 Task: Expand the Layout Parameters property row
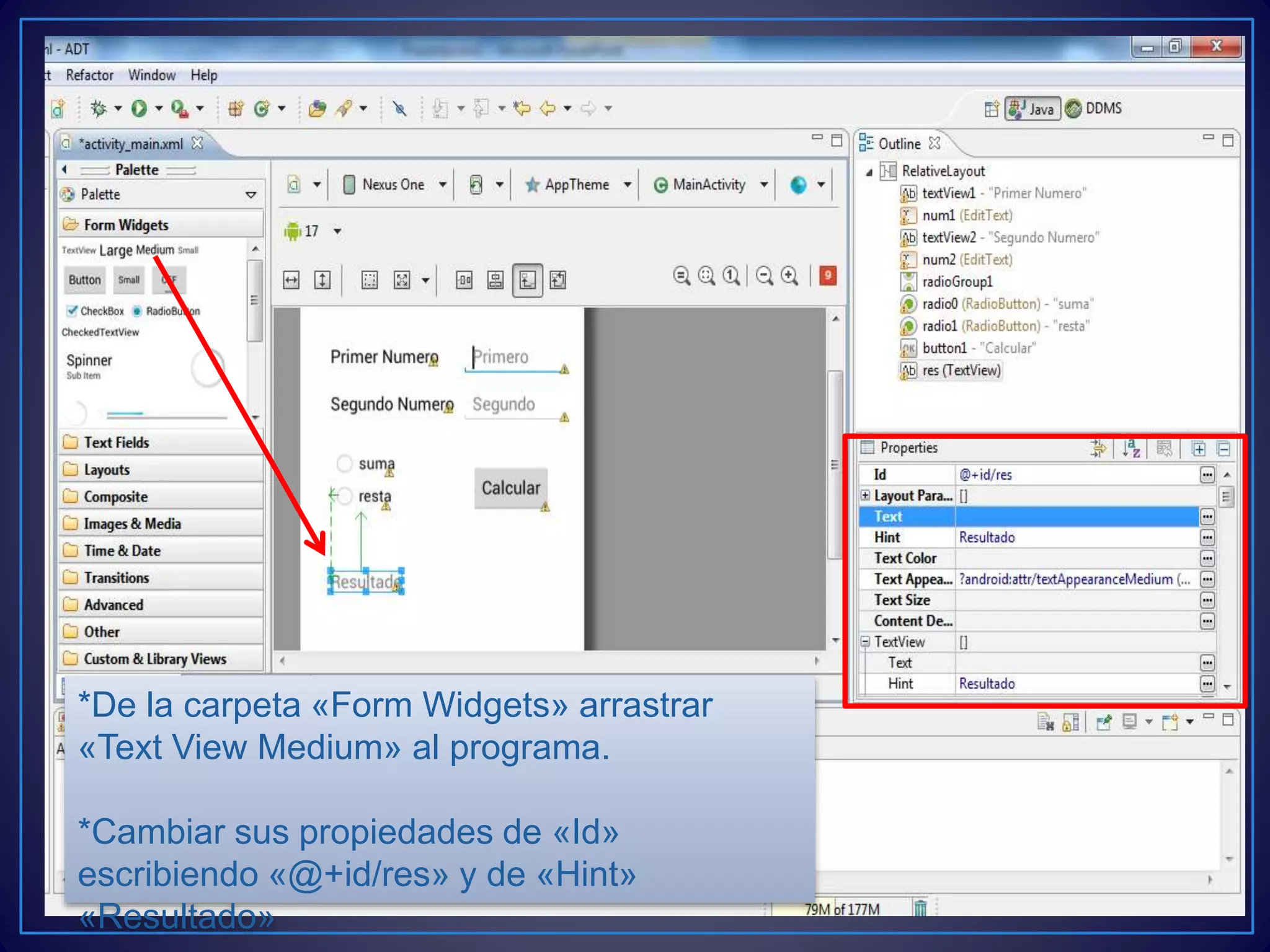click(865, 495)
